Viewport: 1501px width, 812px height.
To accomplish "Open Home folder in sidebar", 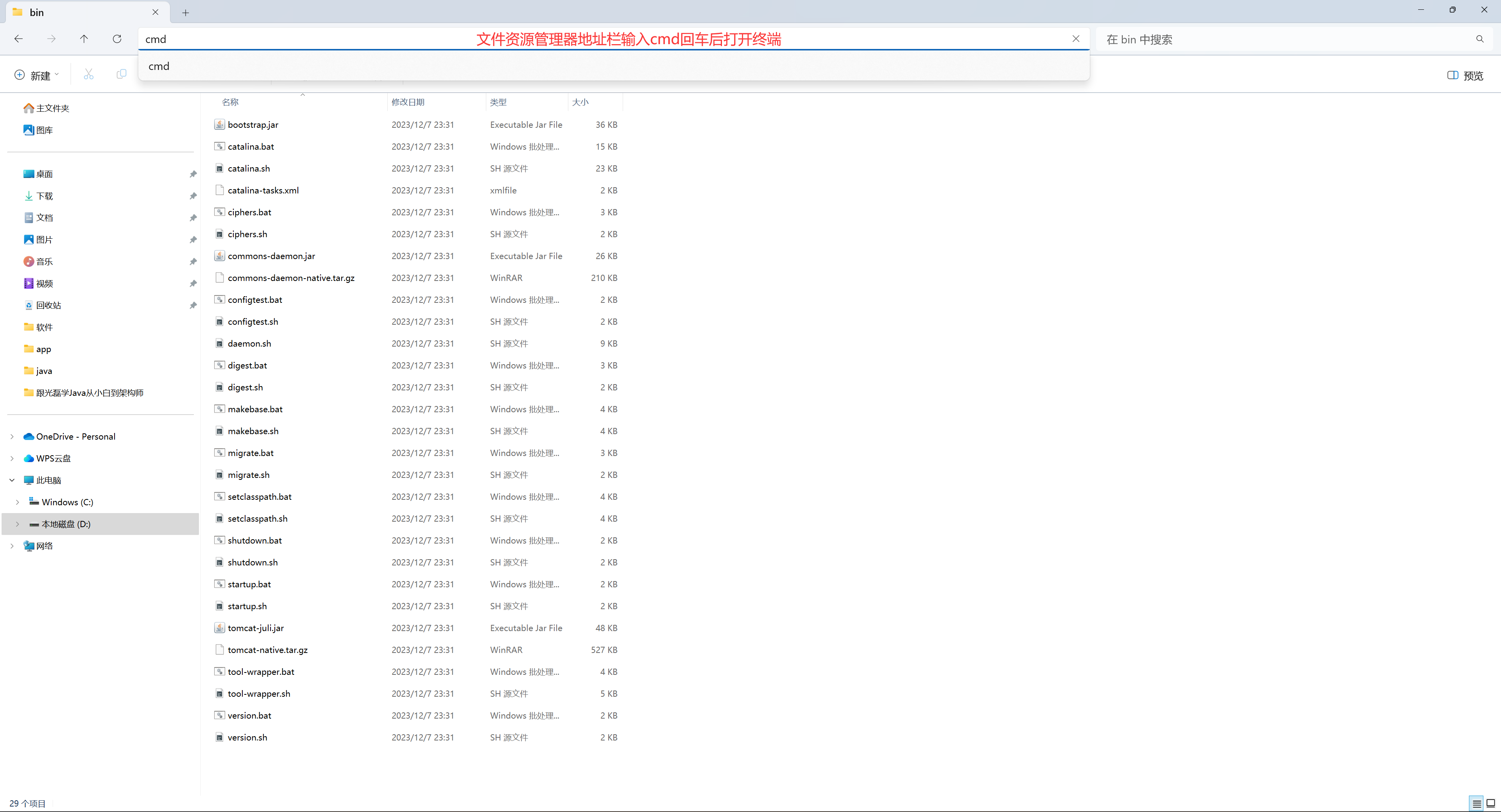I will (x=46, y=108).
